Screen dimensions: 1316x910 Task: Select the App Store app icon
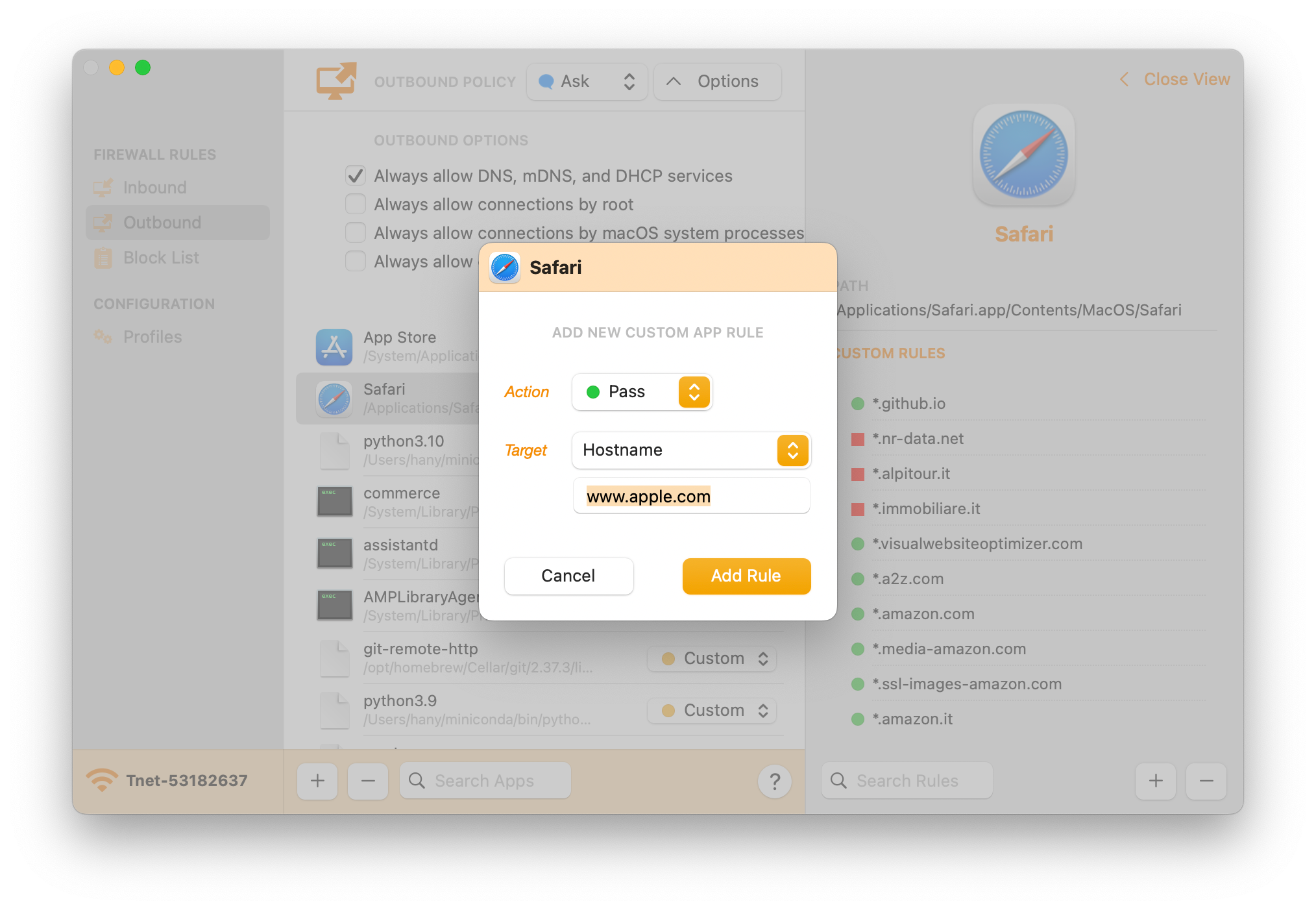coord(334,347)
